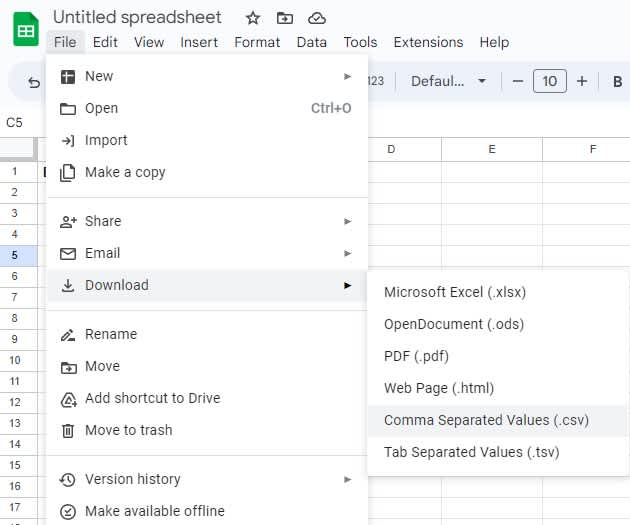This screenshot has height=525, width=630.
Task: Download as Web Page (.html)
Action: [497, 388]
